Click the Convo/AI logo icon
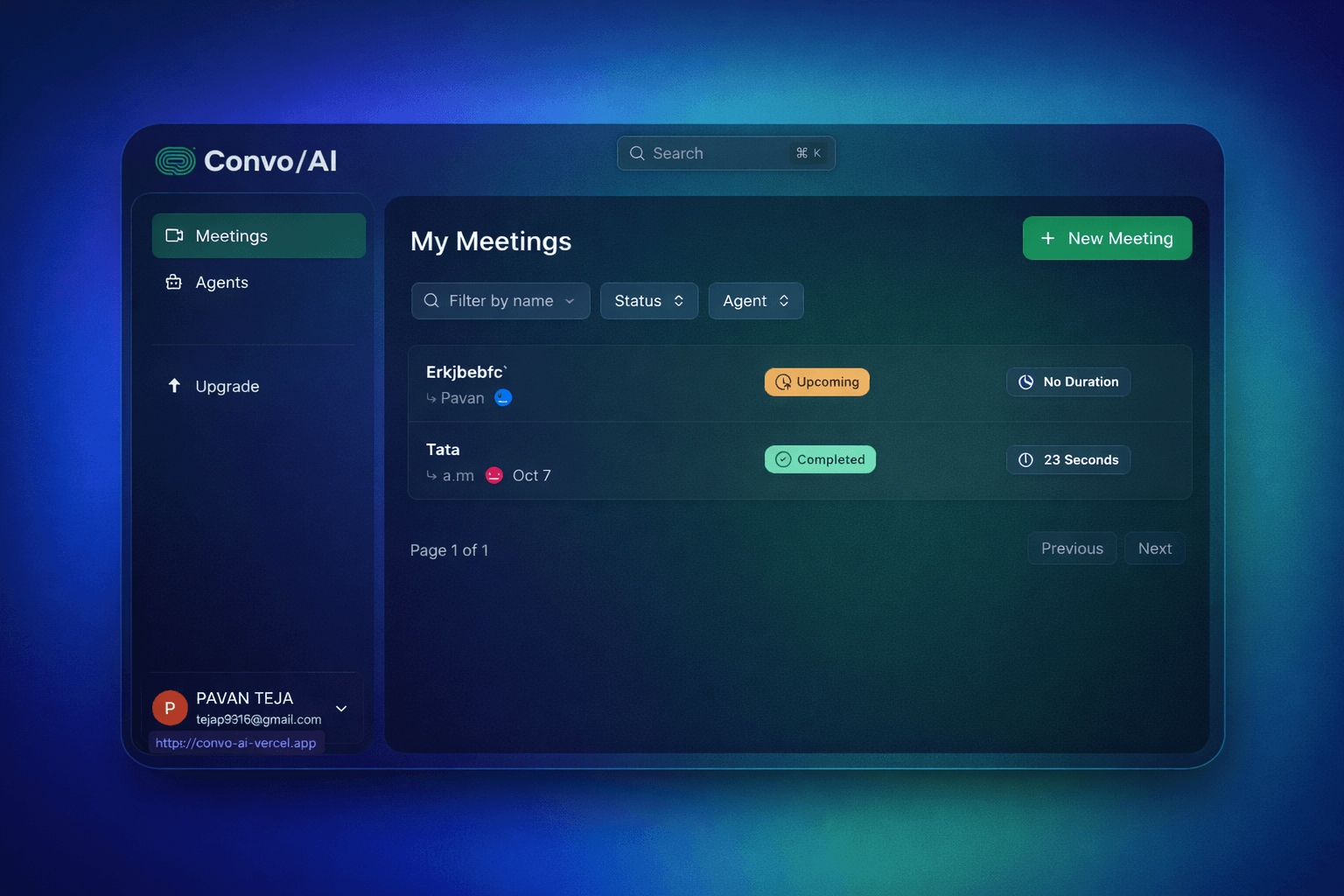 [175, 161]
